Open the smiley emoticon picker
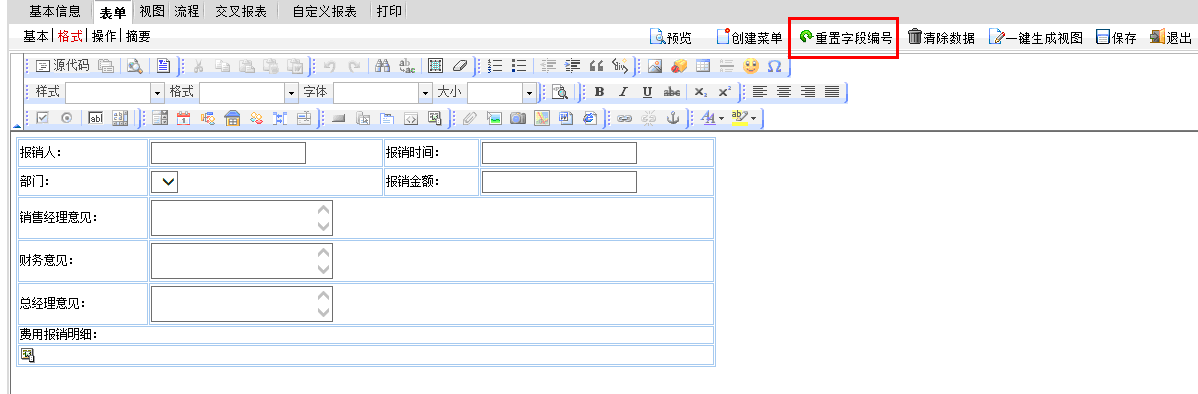Viewport: 1198px width, 394px height. click(750, 66)
